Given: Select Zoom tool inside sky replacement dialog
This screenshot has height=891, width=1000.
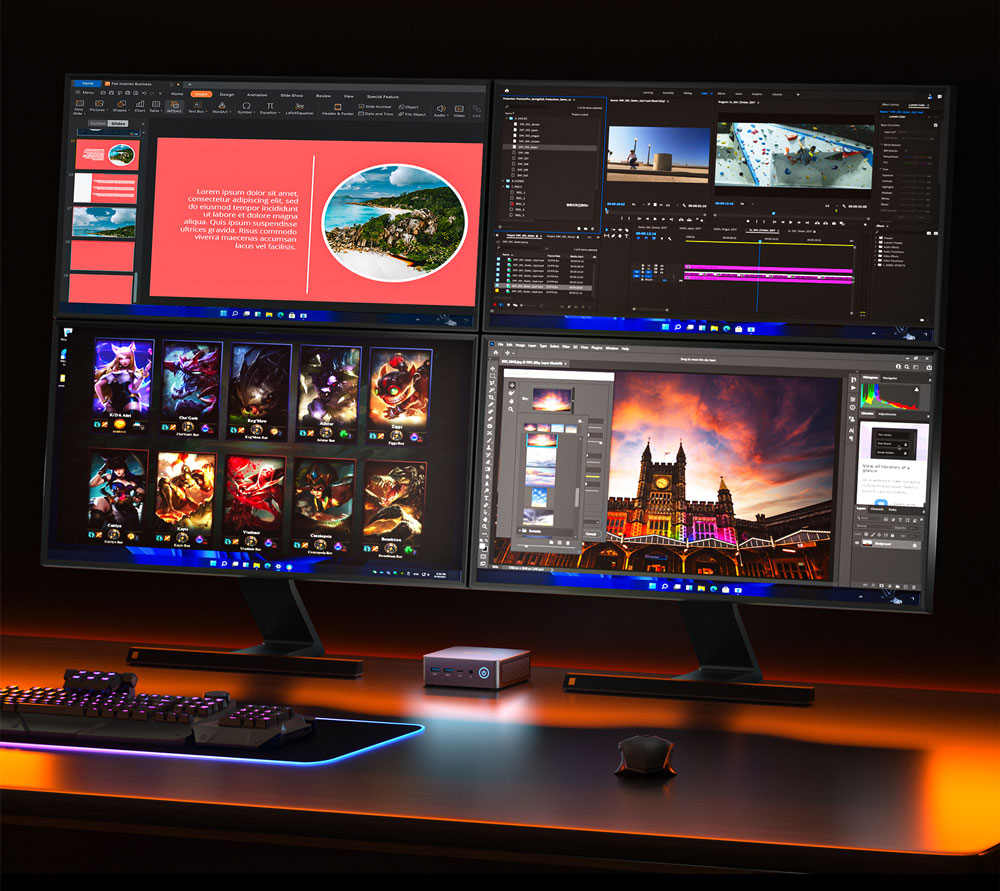Looking at the screenshot, I should [x=511, y=409].
